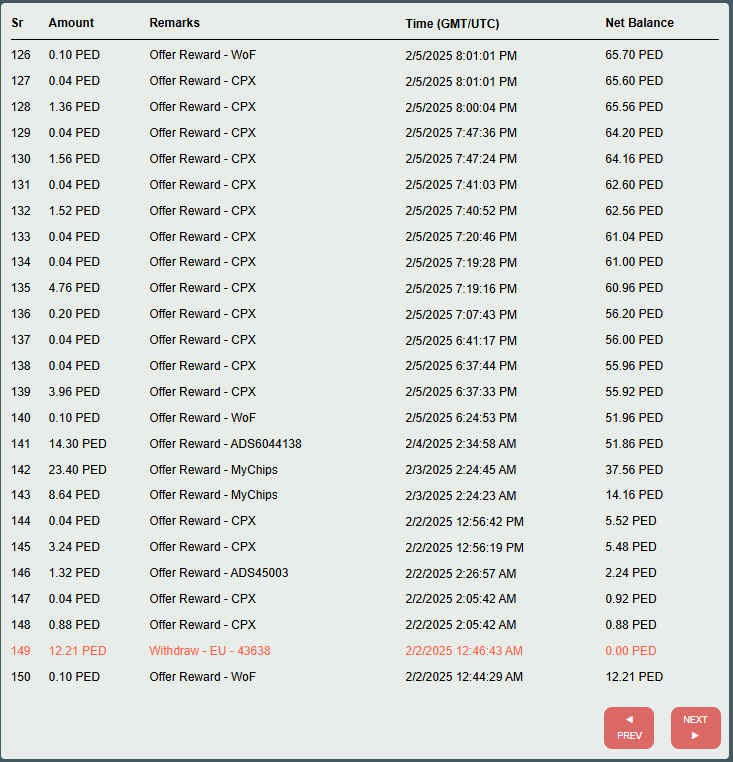Select time 2/4/2025 2:34:58 AM
Viewport: 733px width, 762px height.
click(x=461, y=444)
